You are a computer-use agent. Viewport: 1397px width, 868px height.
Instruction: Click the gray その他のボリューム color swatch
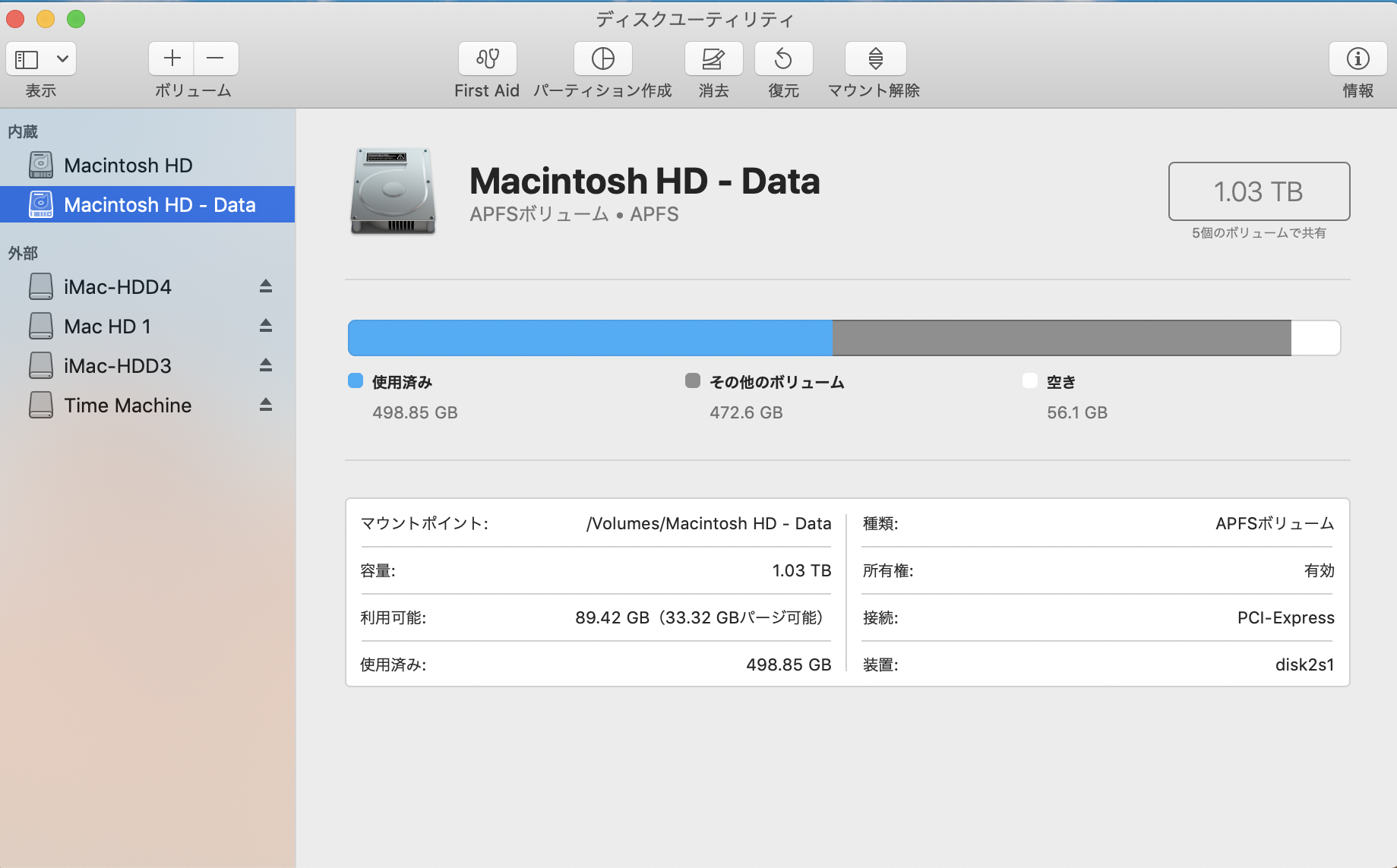click(x=692, y=380)
